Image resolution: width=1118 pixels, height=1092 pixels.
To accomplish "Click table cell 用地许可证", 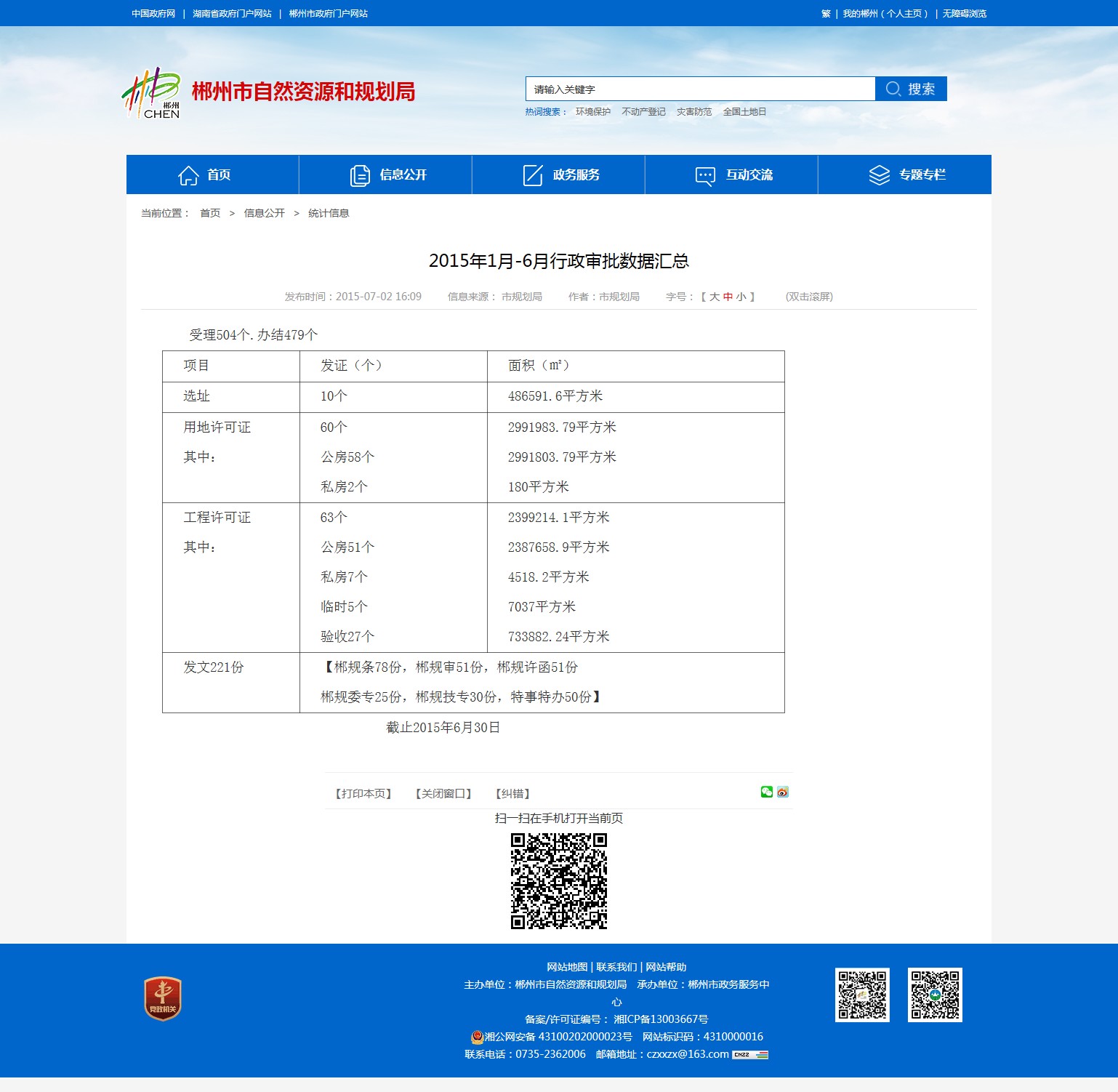I will (x=217, y=427).
